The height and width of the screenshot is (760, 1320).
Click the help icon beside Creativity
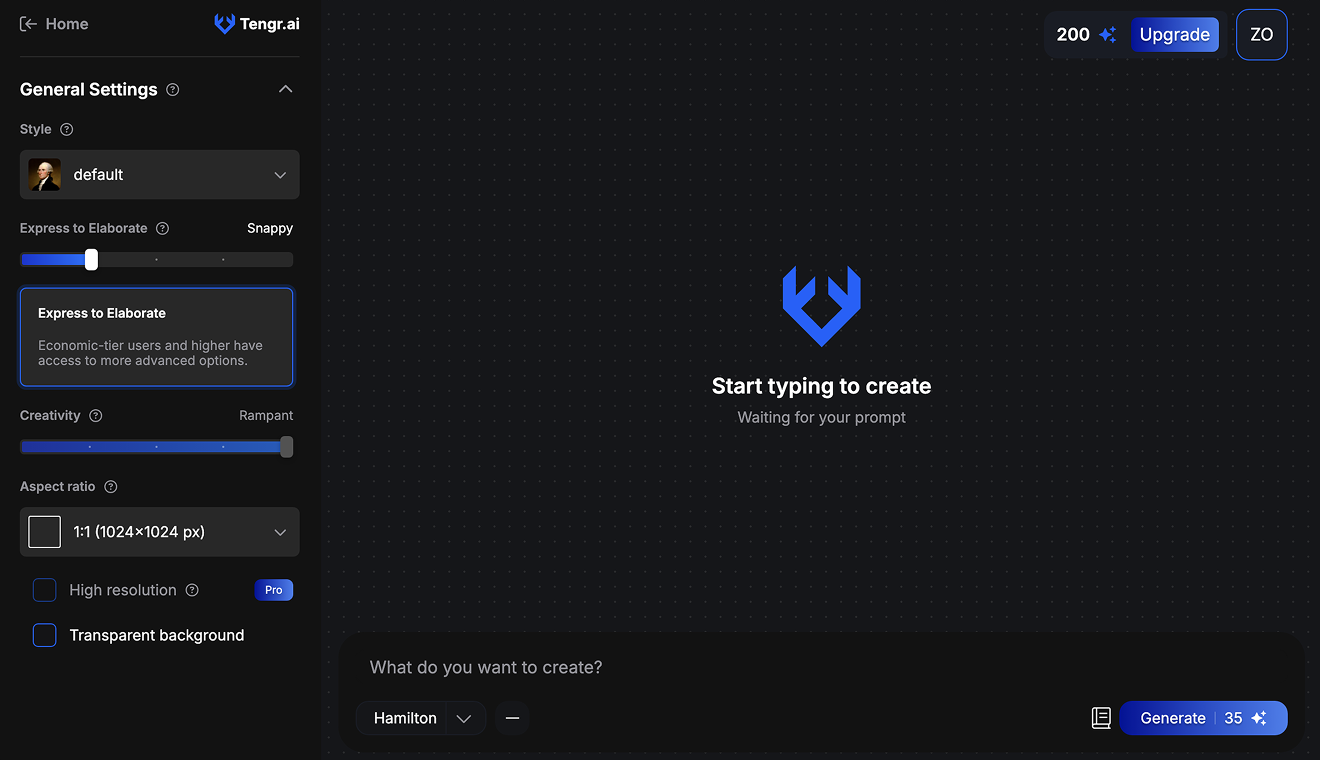[x=95, y=415]
